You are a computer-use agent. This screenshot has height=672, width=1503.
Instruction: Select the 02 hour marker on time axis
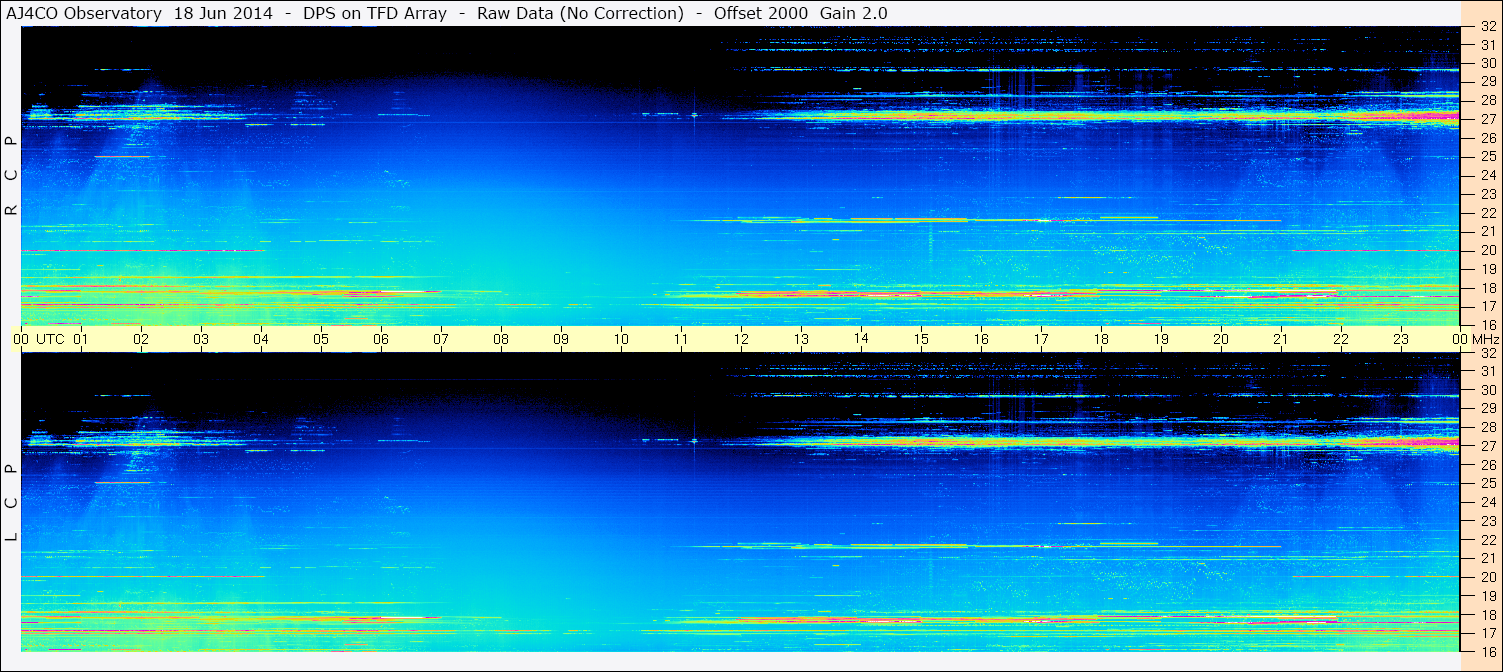[x=141, y=339]
